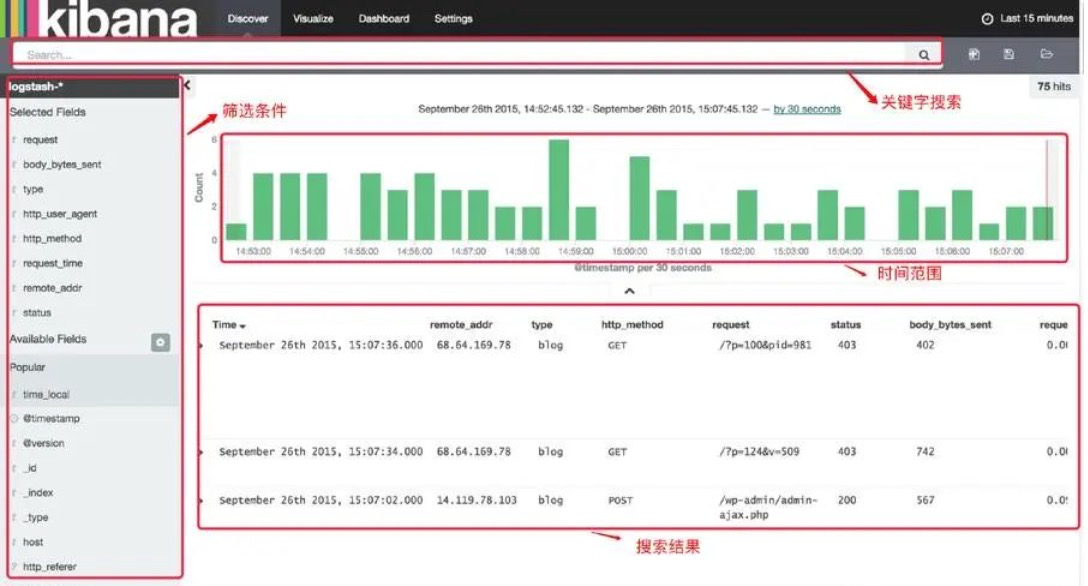Open the Dashboard tab
This screenshot has height=586, width=1088.
click(x=384, y=19)
